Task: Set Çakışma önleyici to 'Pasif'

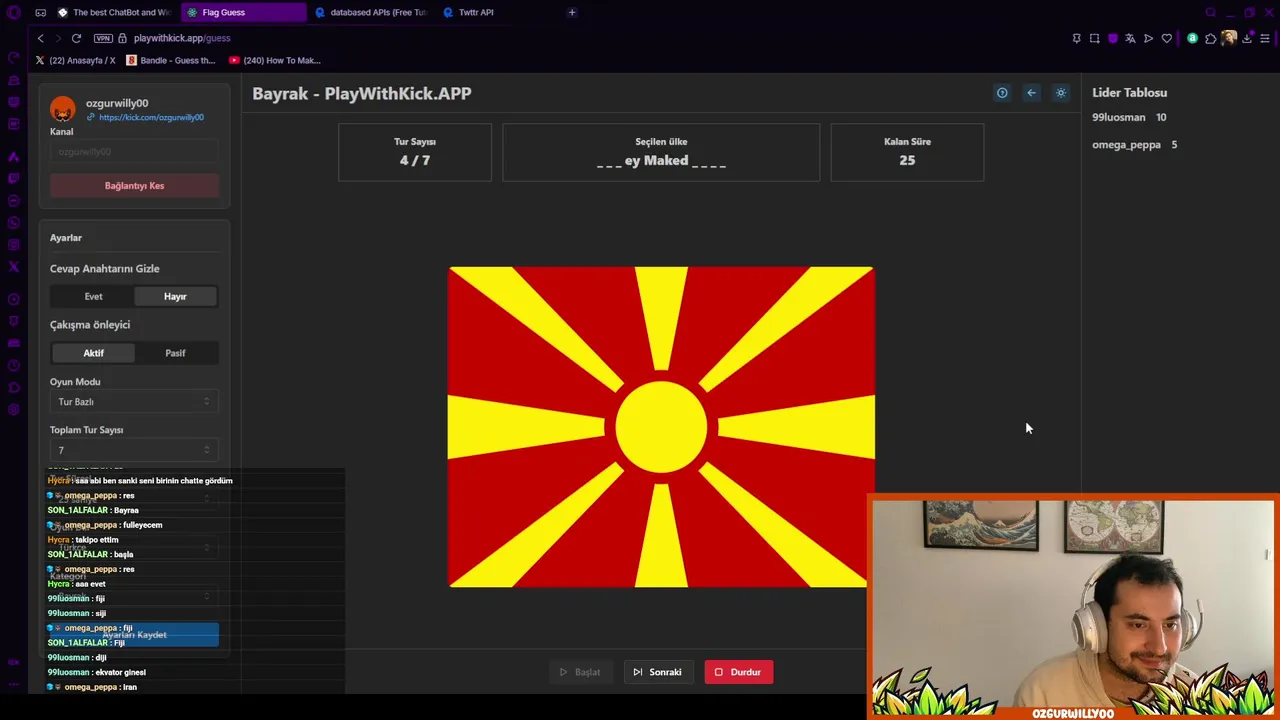Action: (175, 353)
